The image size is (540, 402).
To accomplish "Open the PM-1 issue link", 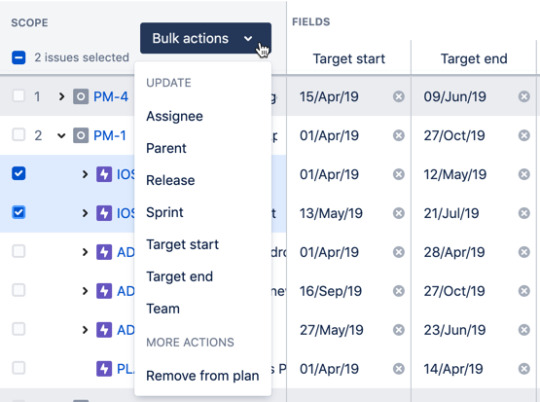I will 110,136.
